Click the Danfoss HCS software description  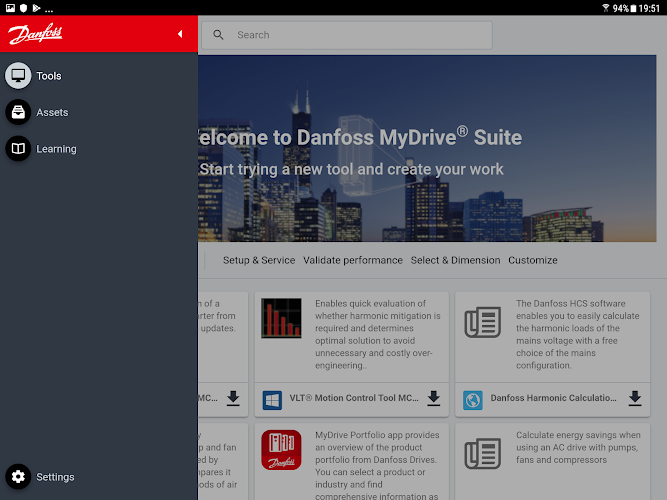pyautogui.click(x=578, y=334)
